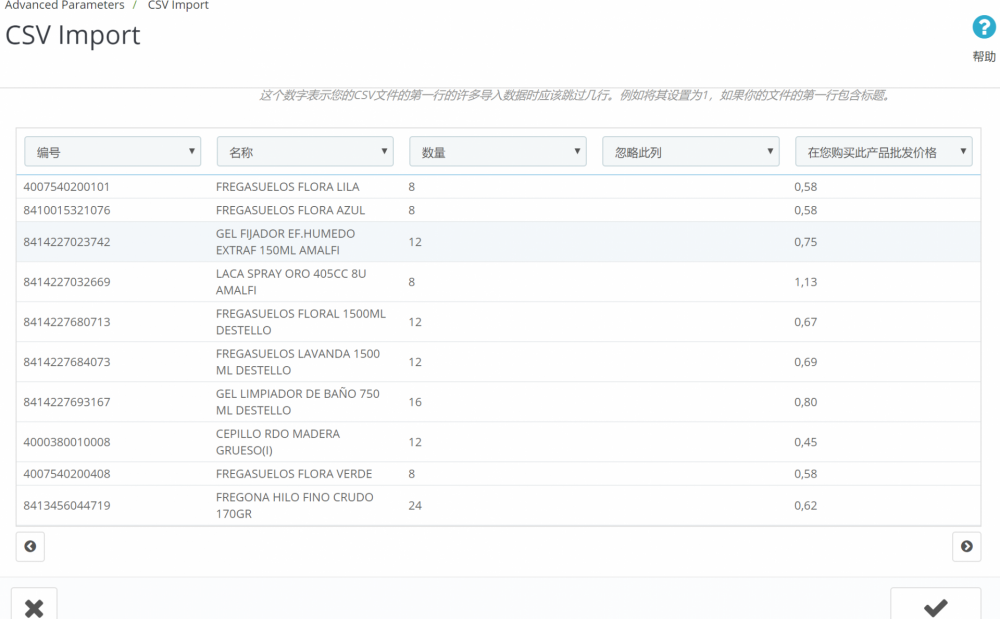1000x619 pixels.
Task: Select cell 8413456044719
Action: point(66,506)
